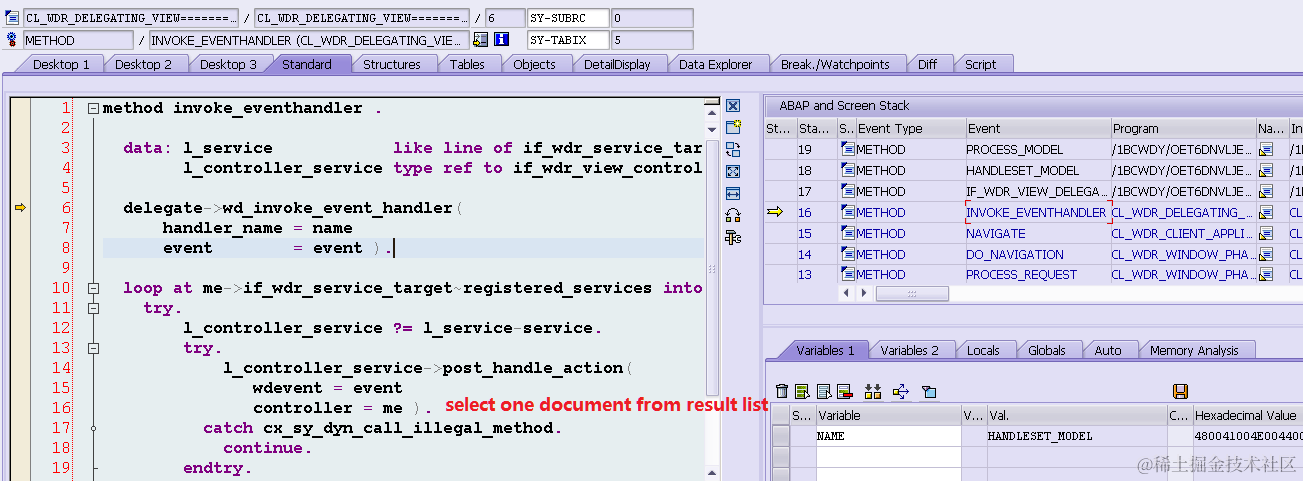Click the double down-arrow boxes icon in Variables toolbar
Screen dimensions: 1303x481
[873, 391]
